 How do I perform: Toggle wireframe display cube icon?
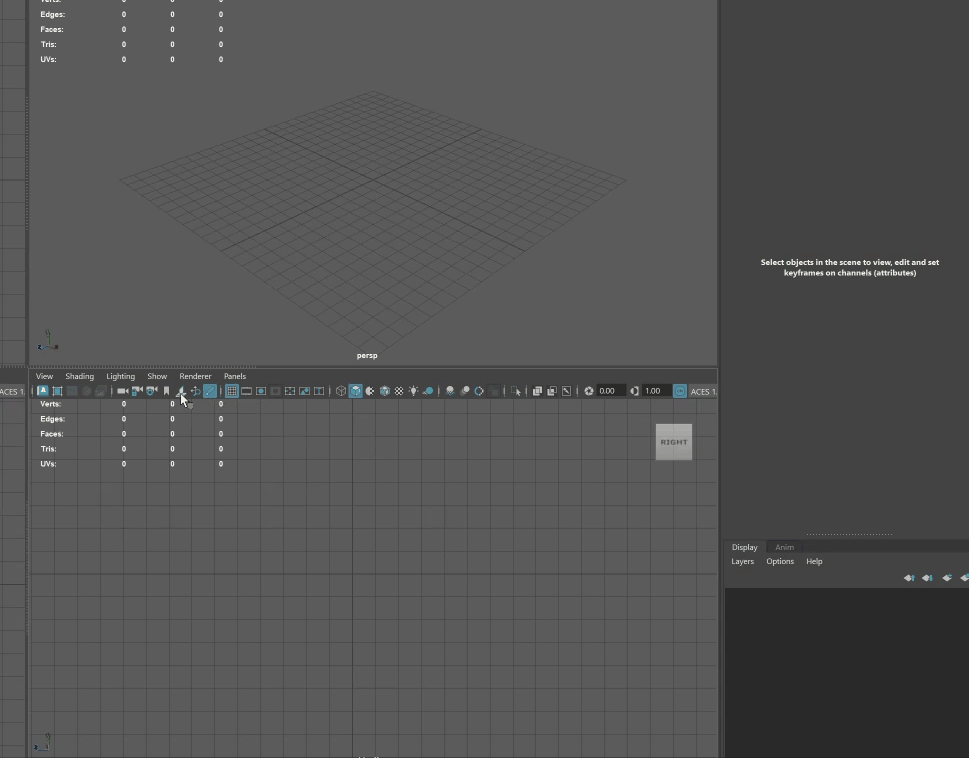tap(341, 391)
